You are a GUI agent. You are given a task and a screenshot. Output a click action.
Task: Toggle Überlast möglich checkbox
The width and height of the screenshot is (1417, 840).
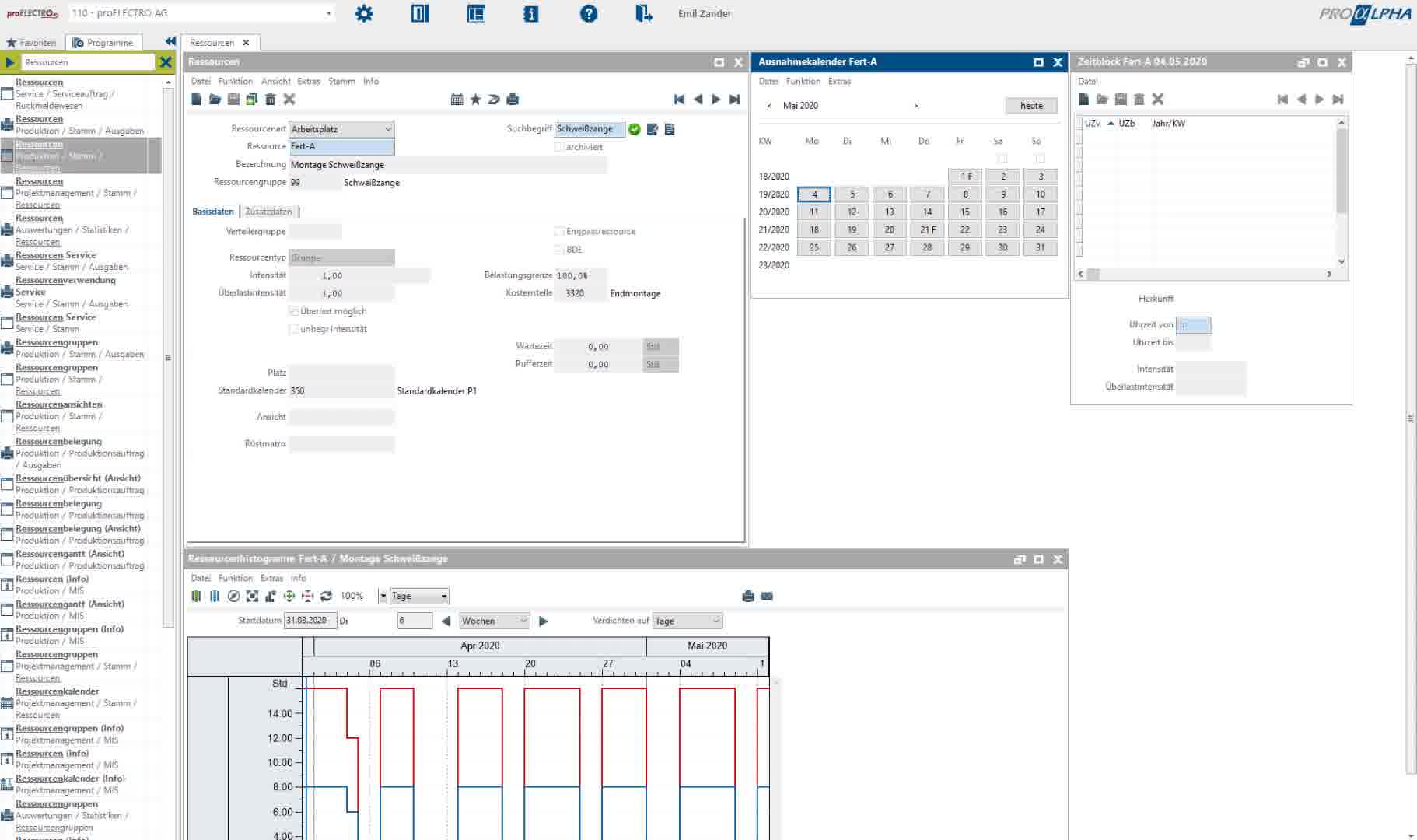point(294,311)
